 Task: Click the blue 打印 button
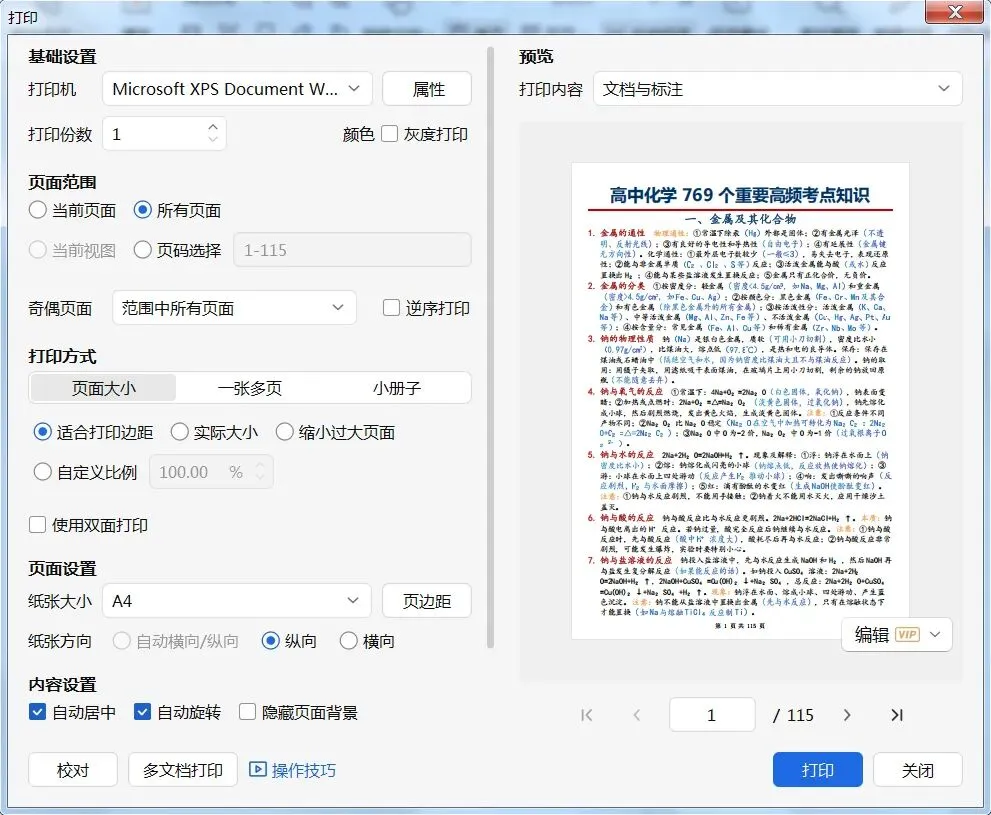tap(818, 770)
